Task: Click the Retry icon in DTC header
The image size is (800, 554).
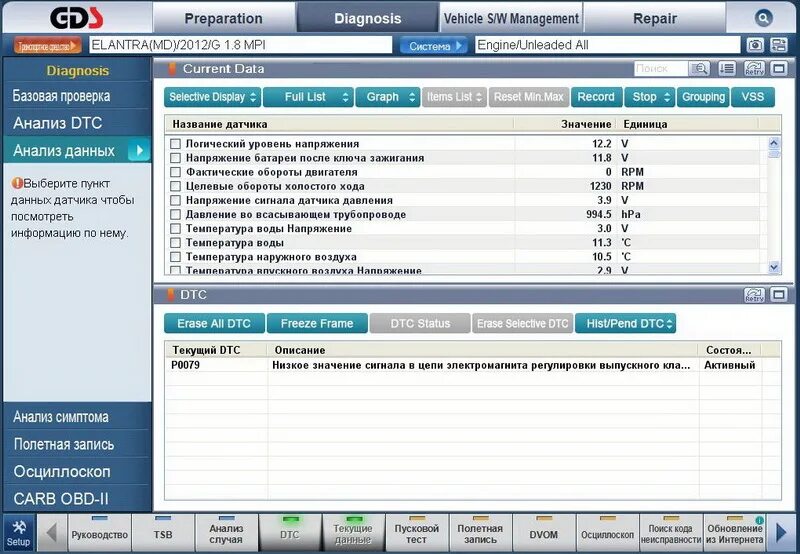Action: point(754,295)
